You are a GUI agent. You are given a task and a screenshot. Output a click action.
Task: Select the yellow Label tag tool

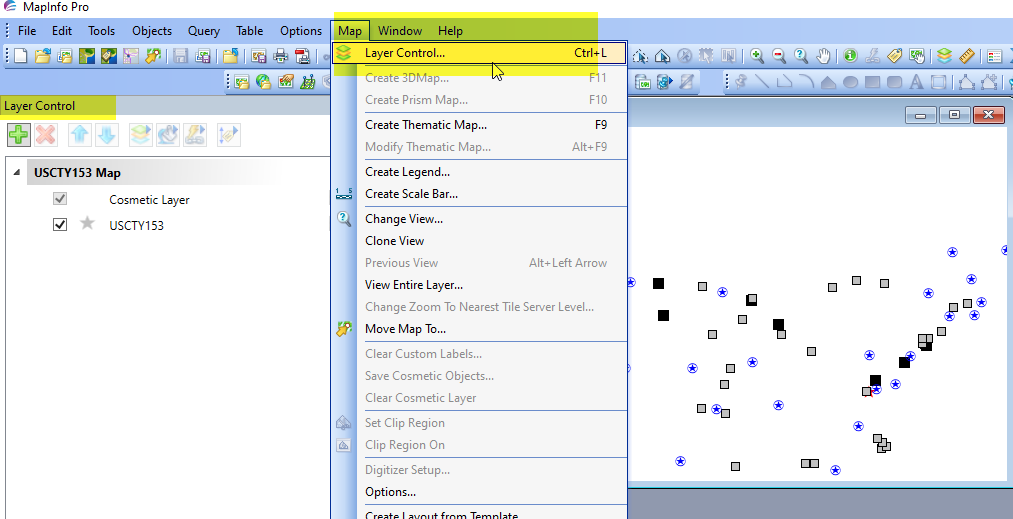(894, 56)
